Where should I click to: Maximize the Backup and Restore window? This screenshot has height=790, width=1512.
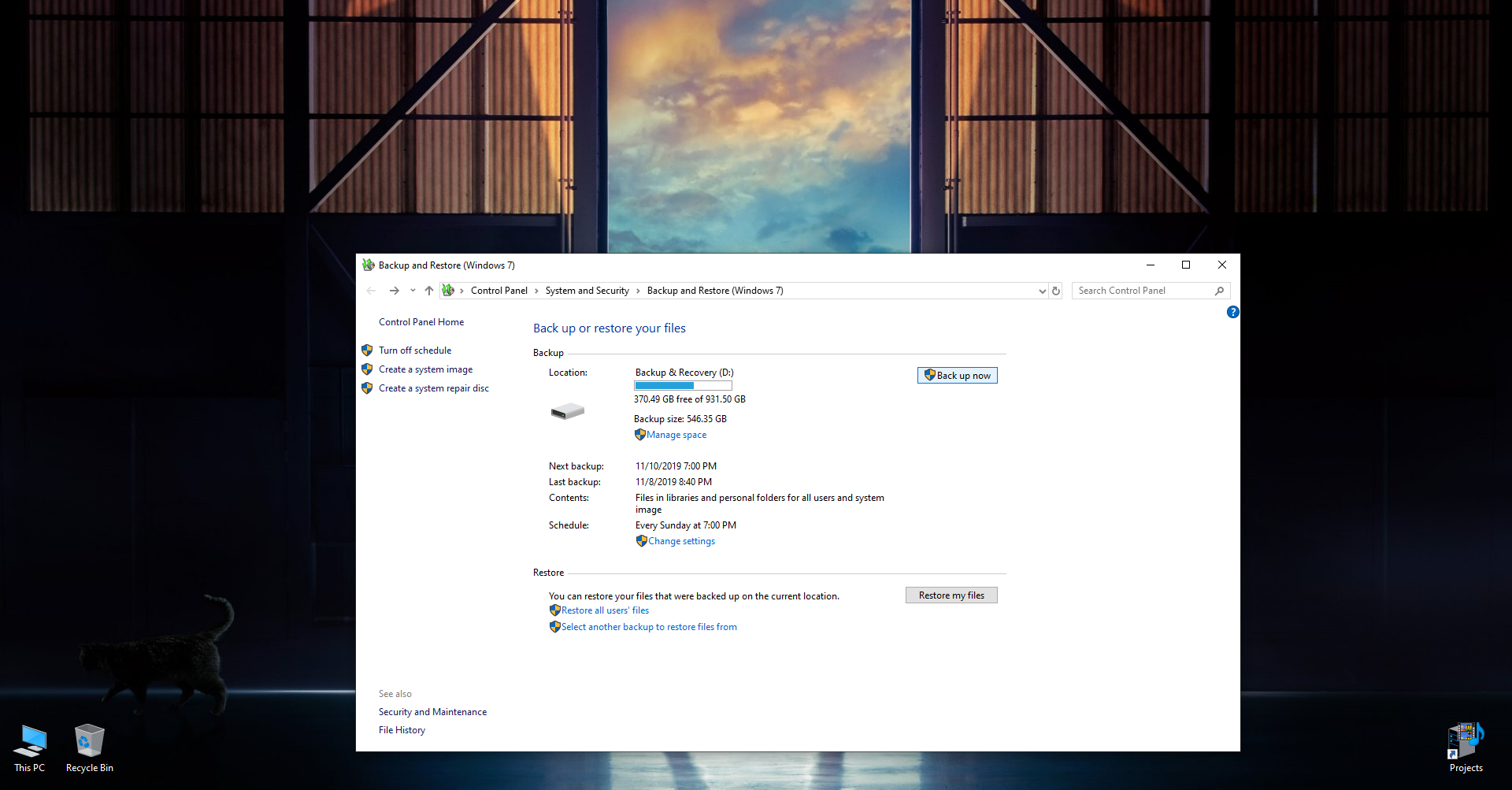1186,265
